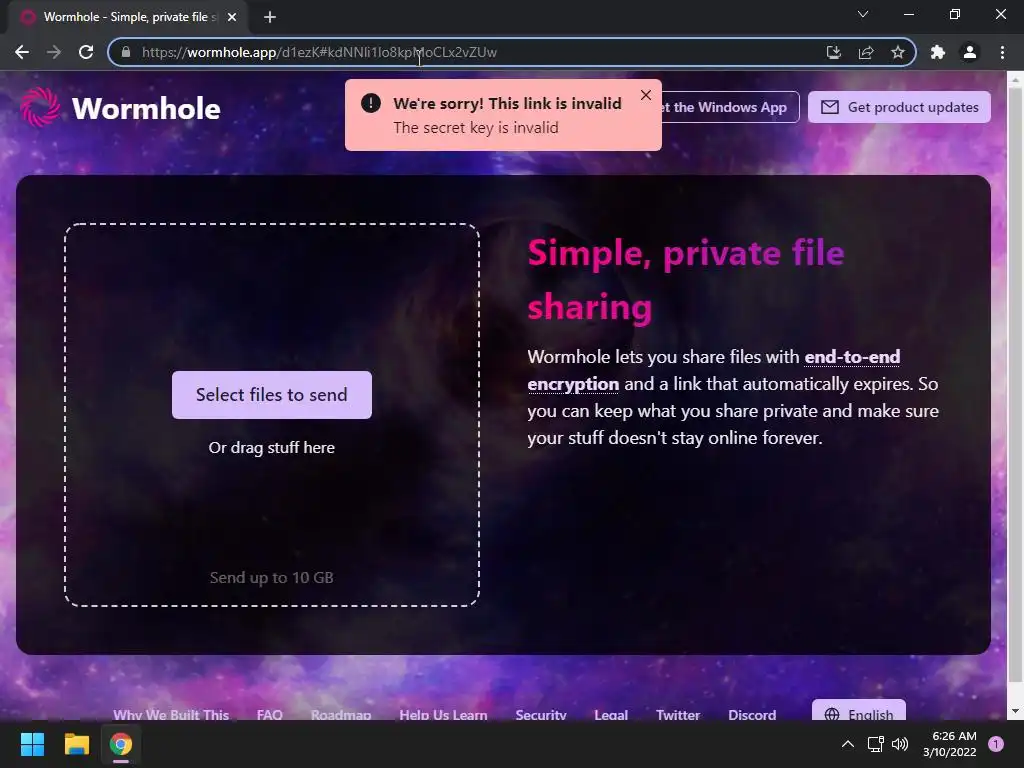Click the error exclamation icon in alert
Screen dimensions: 1024x768
coord(371,103)
